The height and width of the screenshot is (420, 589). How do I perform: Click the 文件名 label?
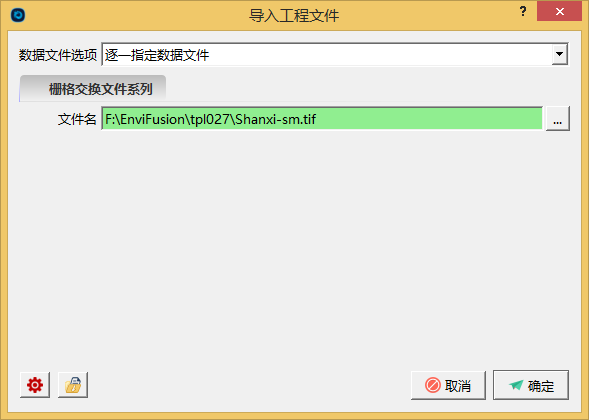coord(77,119)
